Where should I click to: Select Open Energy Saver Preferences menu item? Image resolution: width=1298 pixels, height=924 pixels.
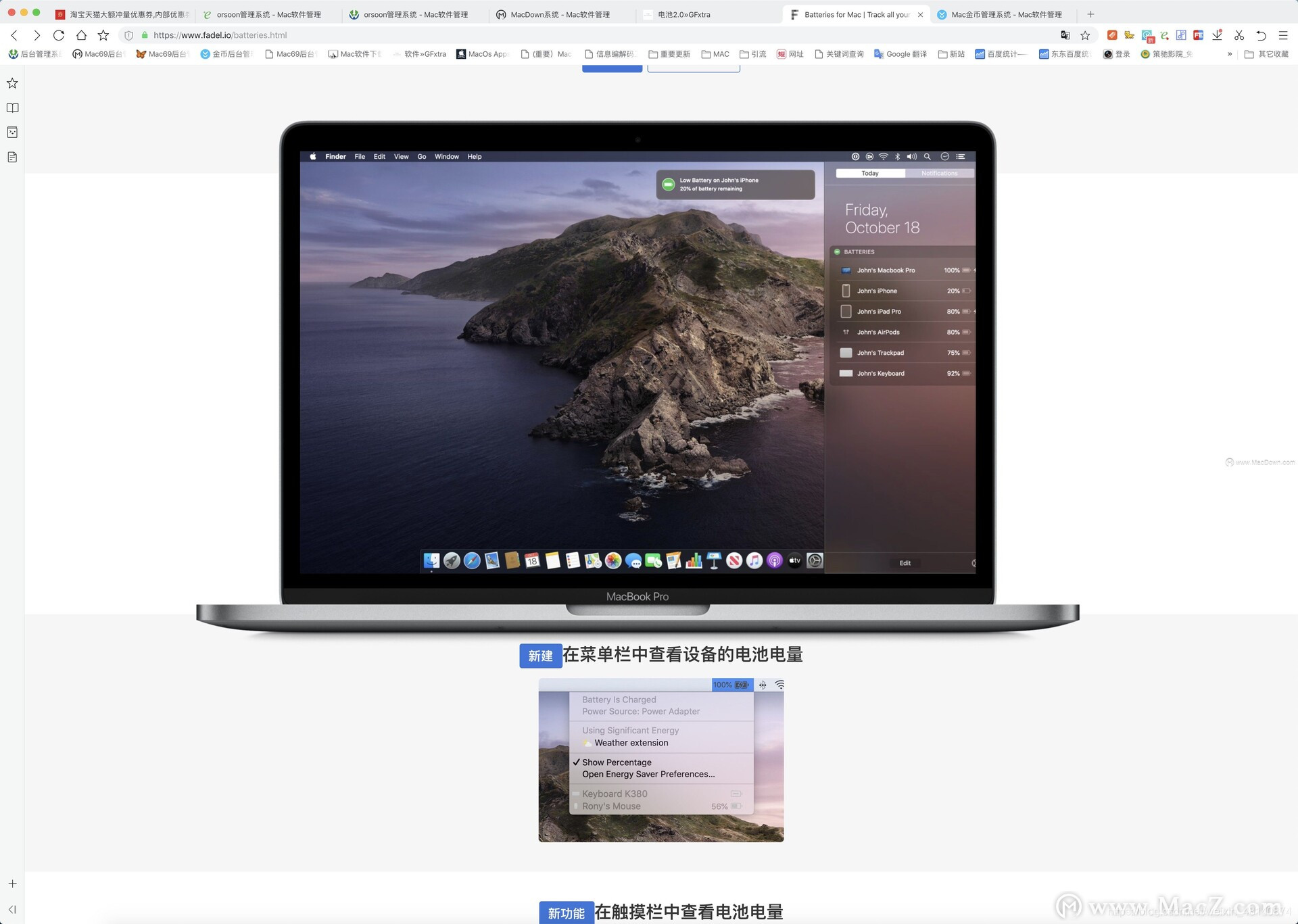(x=648, y=773)
